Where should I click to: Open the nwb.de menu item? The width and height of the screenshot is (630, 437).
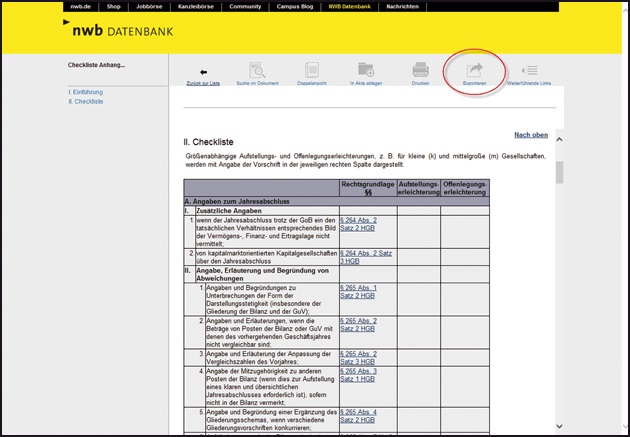[x=82, y=6]
